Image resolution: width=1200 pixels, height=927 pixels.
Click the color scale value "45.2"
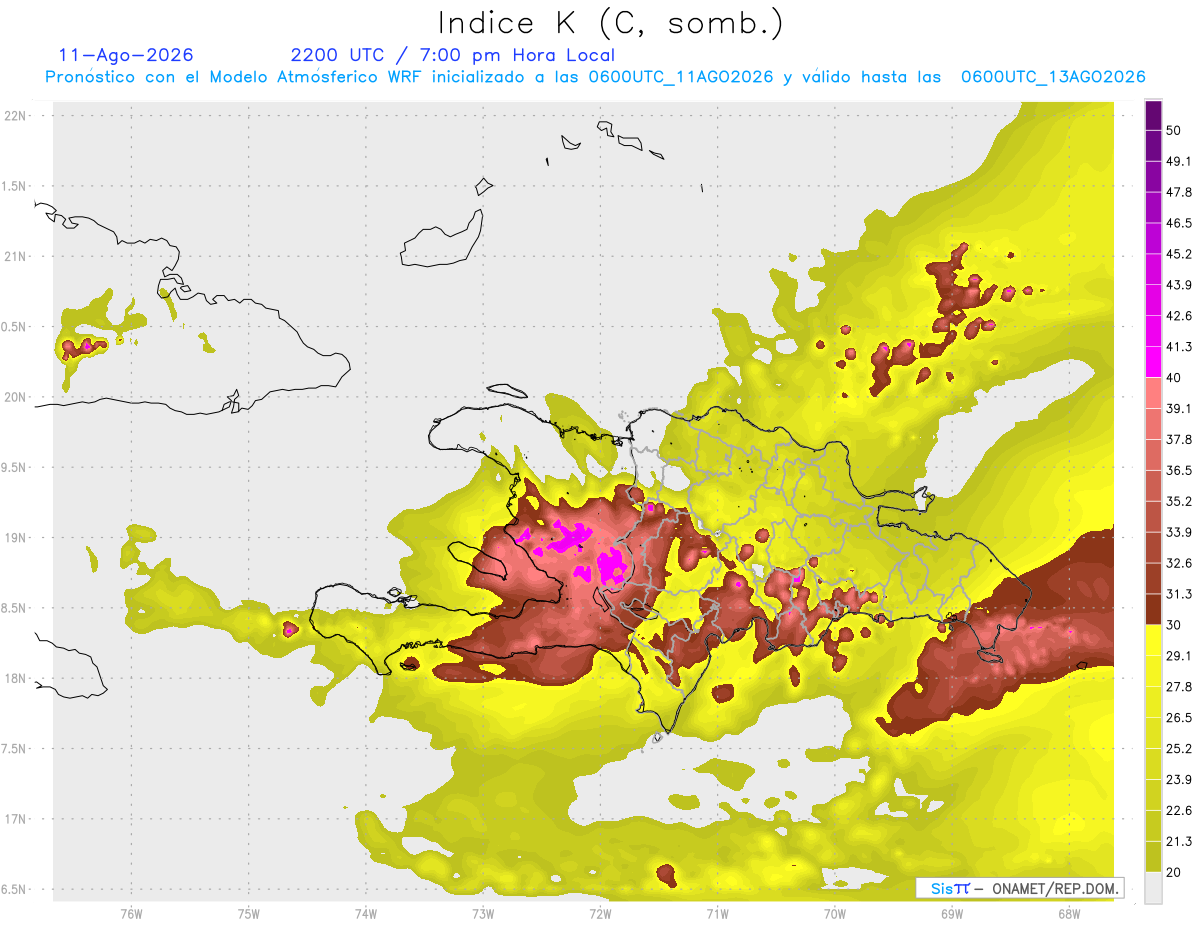[1178, 255]
